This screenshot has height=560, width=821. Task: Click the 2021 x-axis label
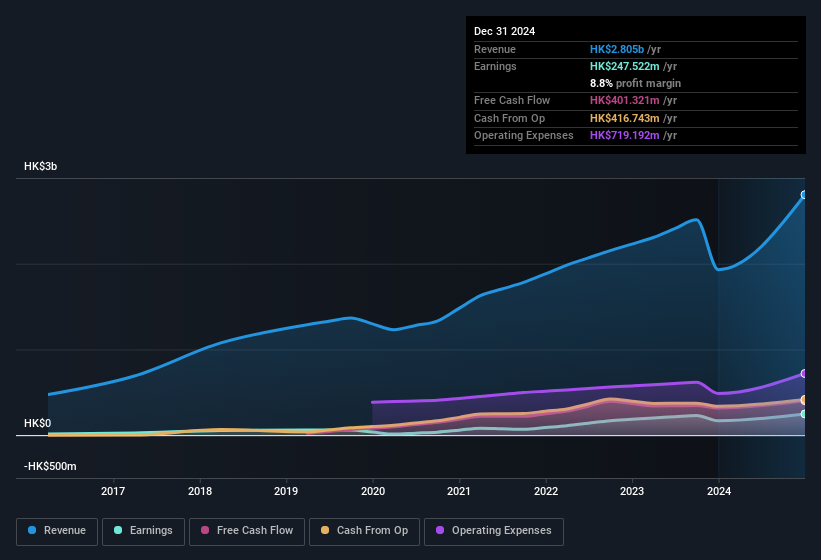click(x=459, y=491)
